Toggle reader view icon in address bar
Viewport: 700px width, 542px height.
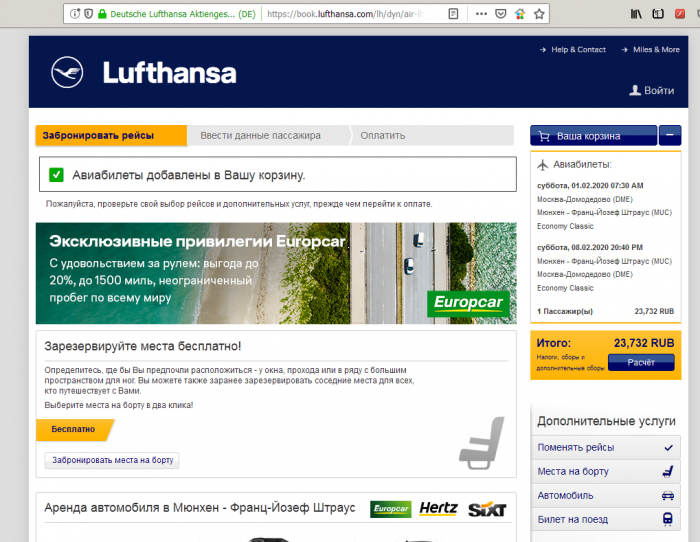click(x=453, y=14)
